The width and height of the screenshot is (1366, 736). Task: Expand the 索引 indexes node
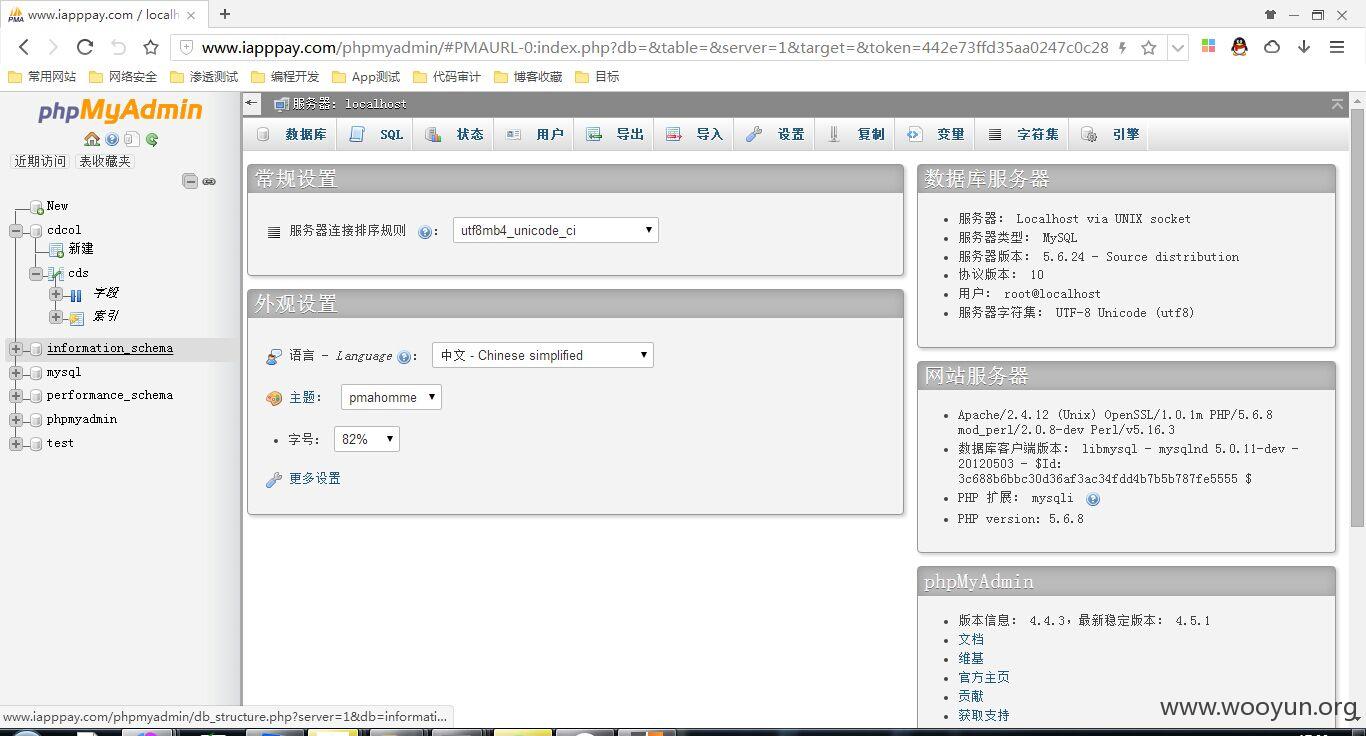tap(56, 317)
